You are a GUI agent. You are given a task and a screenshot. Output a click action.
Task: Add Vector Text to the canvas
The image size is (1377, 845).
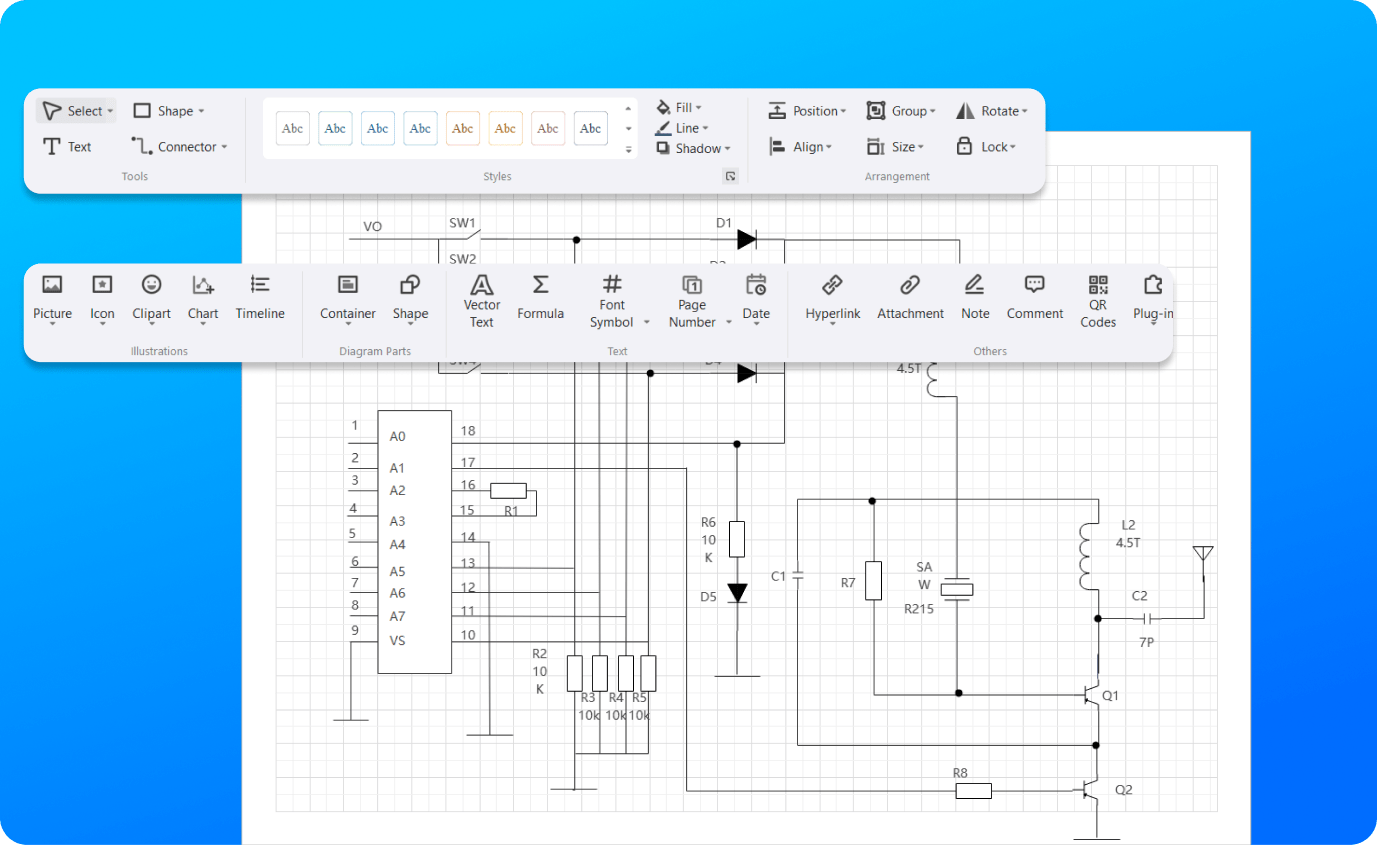(x=481, y=297)
